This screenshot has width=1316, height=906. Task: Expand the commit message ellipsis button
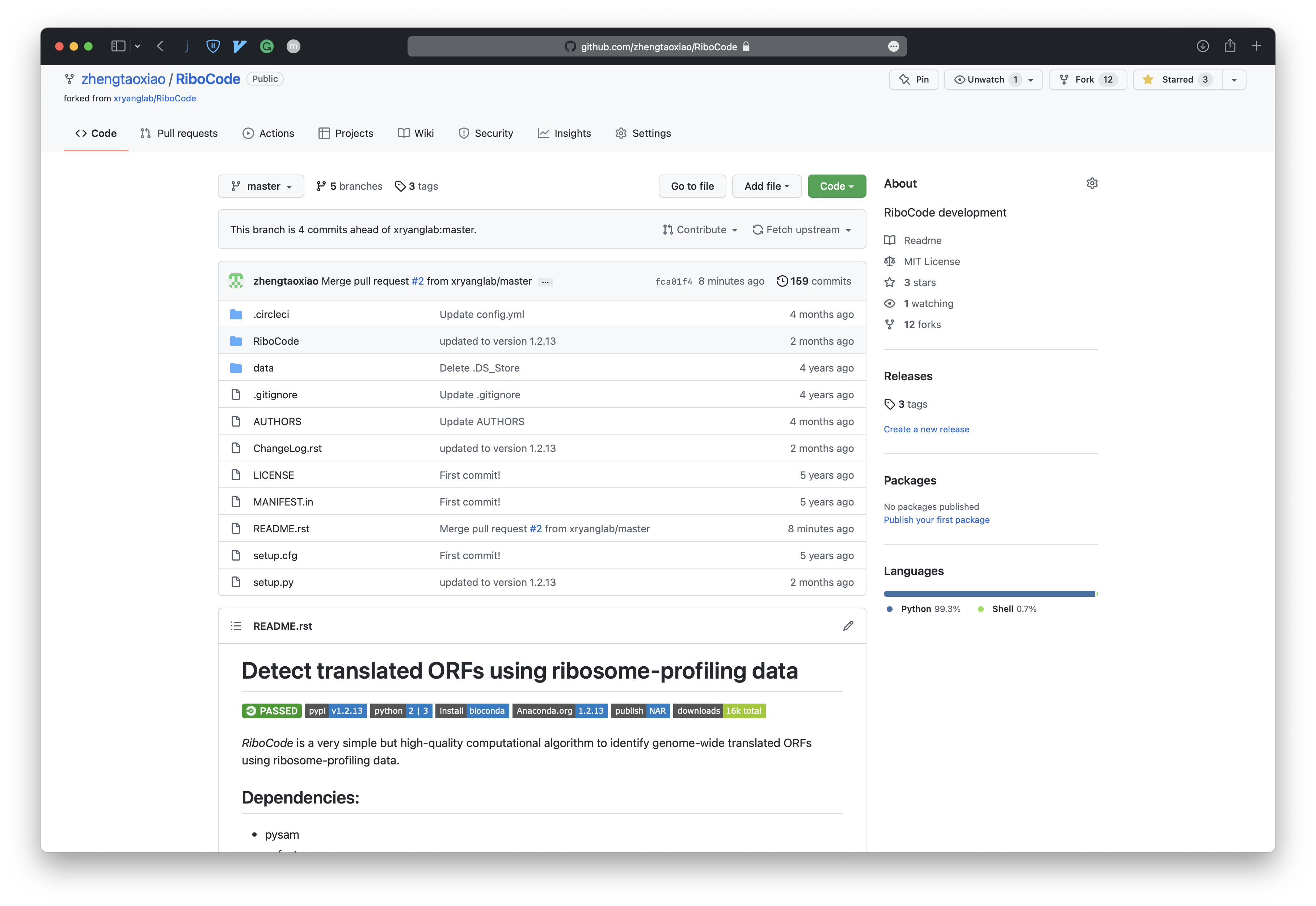(x=545, y=282)
